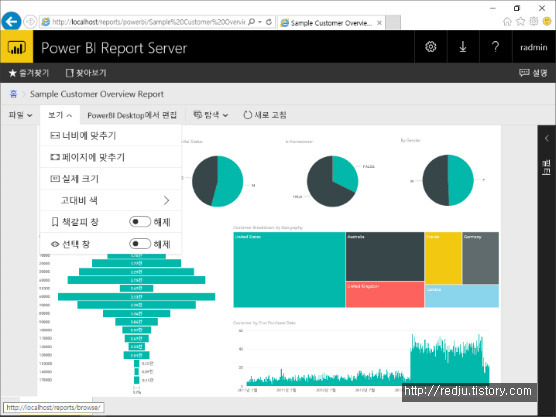This screenshot has width=556, height=417.
Task: Open the radmin user menu
Action: [x=533, y=47]
